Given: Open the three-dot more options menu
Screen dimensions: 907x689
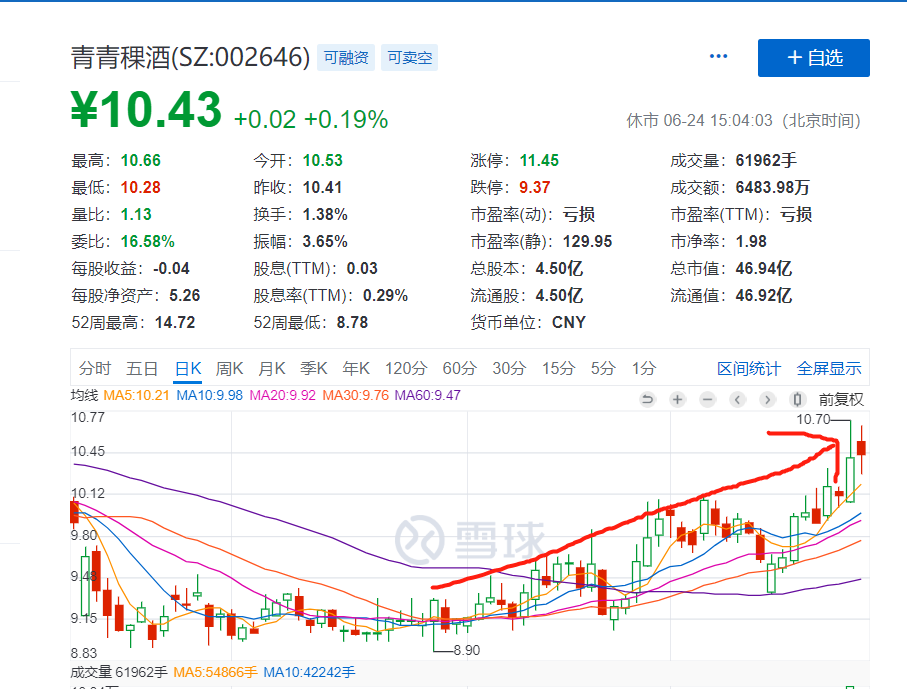Looking at the screenshot, I should click(x=718, y=56).
